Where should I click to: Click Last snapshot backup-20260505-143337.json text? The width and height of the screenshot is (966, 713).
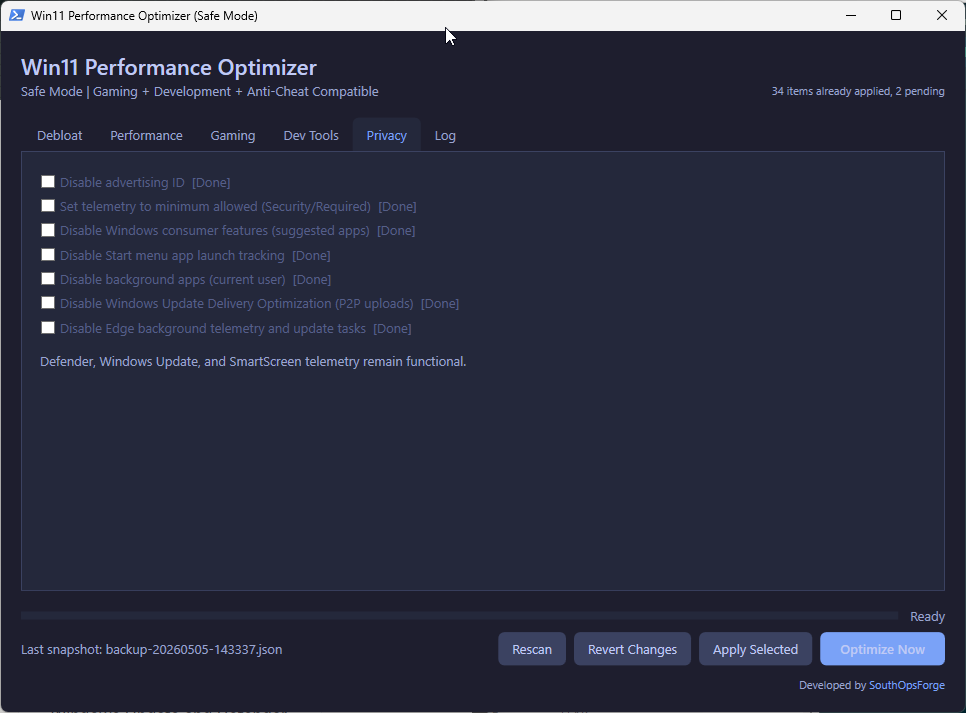(x=152, y=650)
